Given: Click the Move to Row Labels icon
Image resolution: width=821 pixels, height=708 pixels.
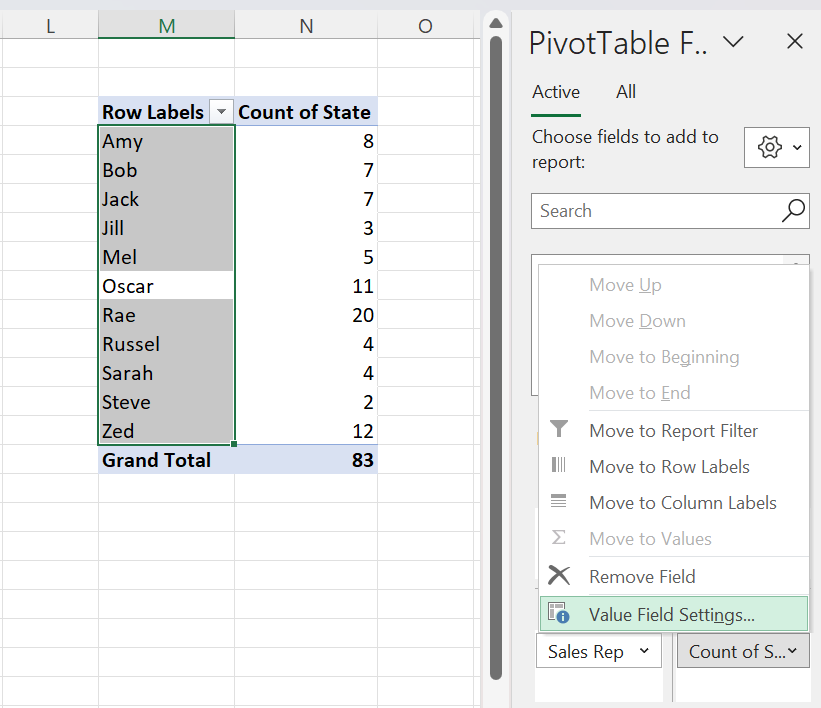Looking at the screenshot, I should click(559, 466).
